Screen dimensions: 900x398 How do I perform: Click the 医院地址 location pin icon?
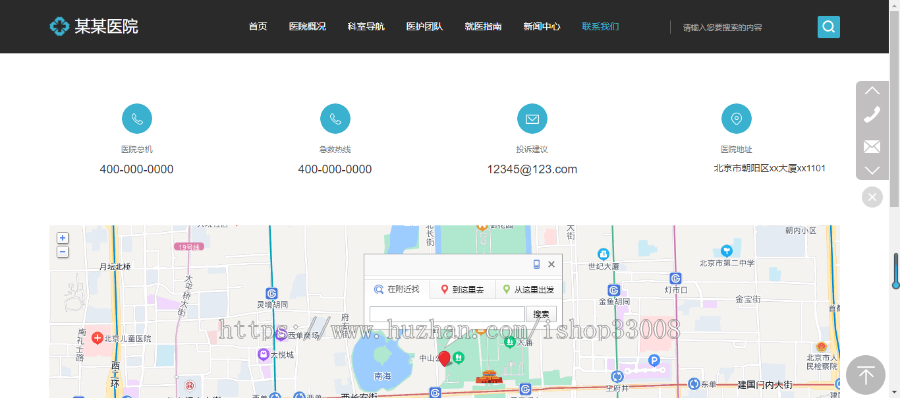click(x=736, y=119)
